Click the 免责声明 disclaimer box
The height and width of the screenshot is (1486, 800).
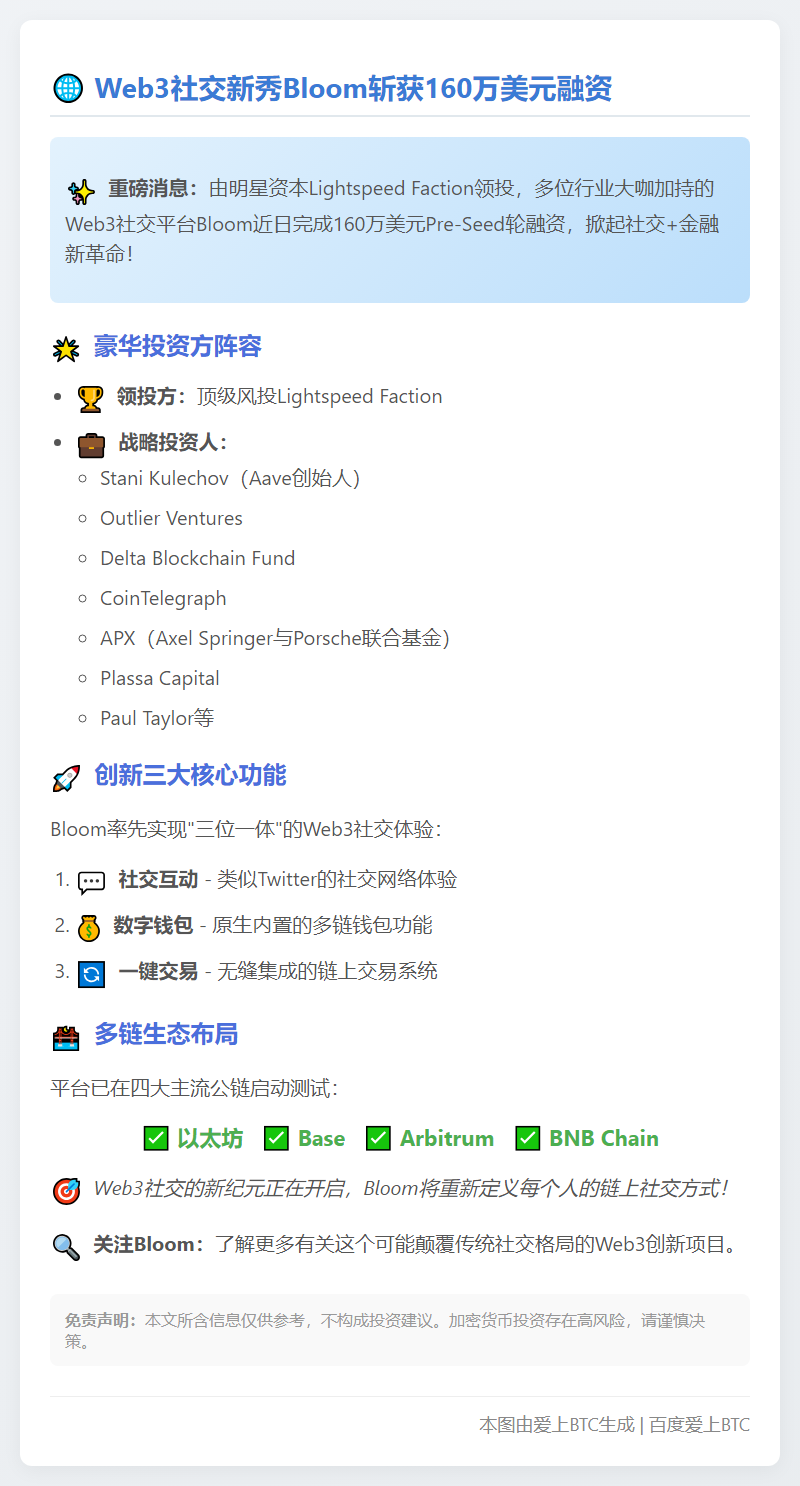click(400, 1330)
